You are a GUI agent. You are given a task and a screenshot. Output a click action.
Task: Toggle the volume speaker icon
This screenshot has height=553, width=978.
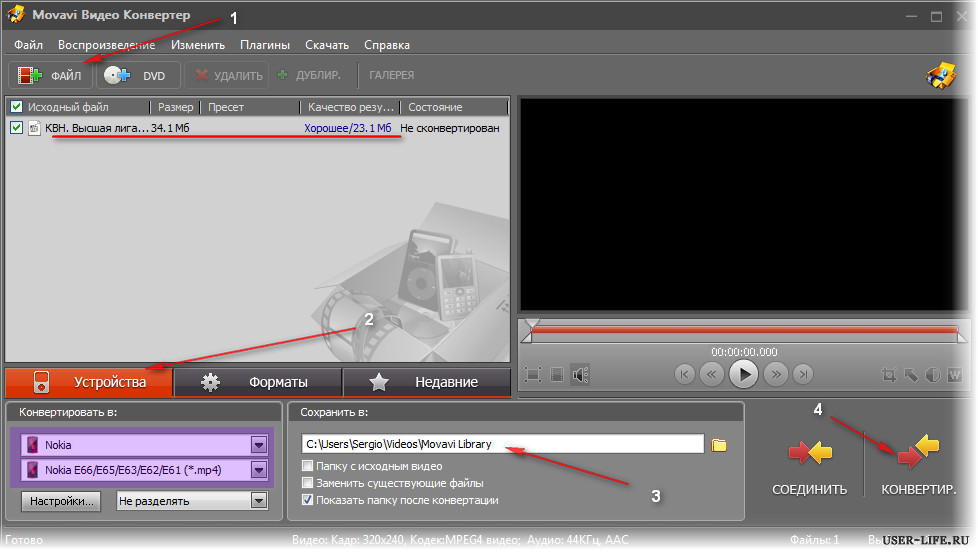pyautogui.click(x=581, y=375)
